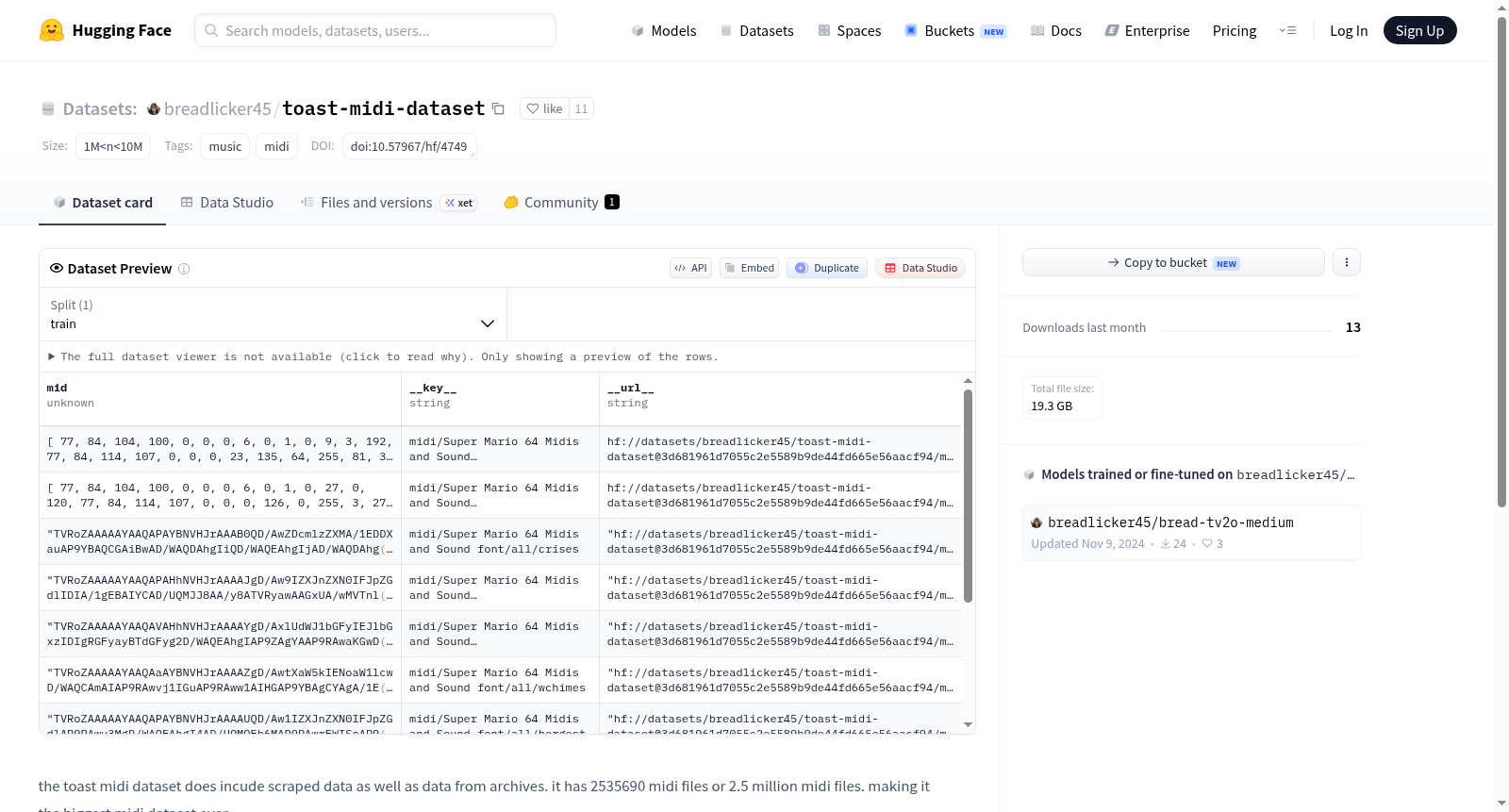Focus the search models input field
The width and height of the screenshot is (1509, 812).
[x=375, y=30]
